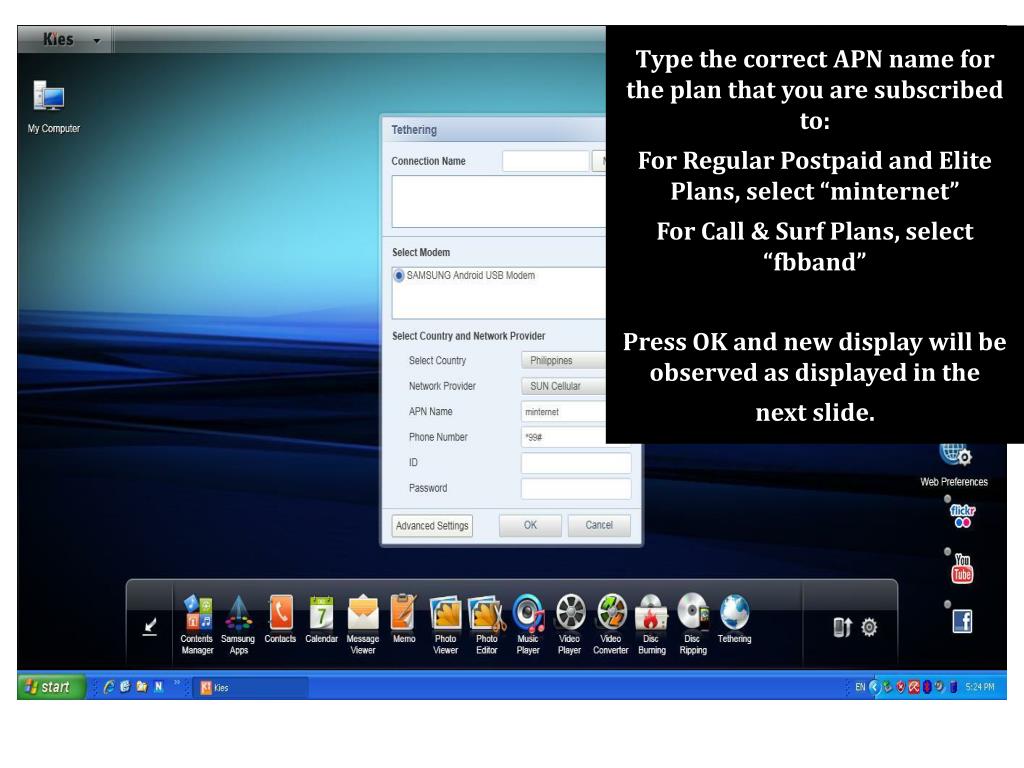1024x768 pixels.
Task: Click the Connection Name input field
Action: point(545,161)
